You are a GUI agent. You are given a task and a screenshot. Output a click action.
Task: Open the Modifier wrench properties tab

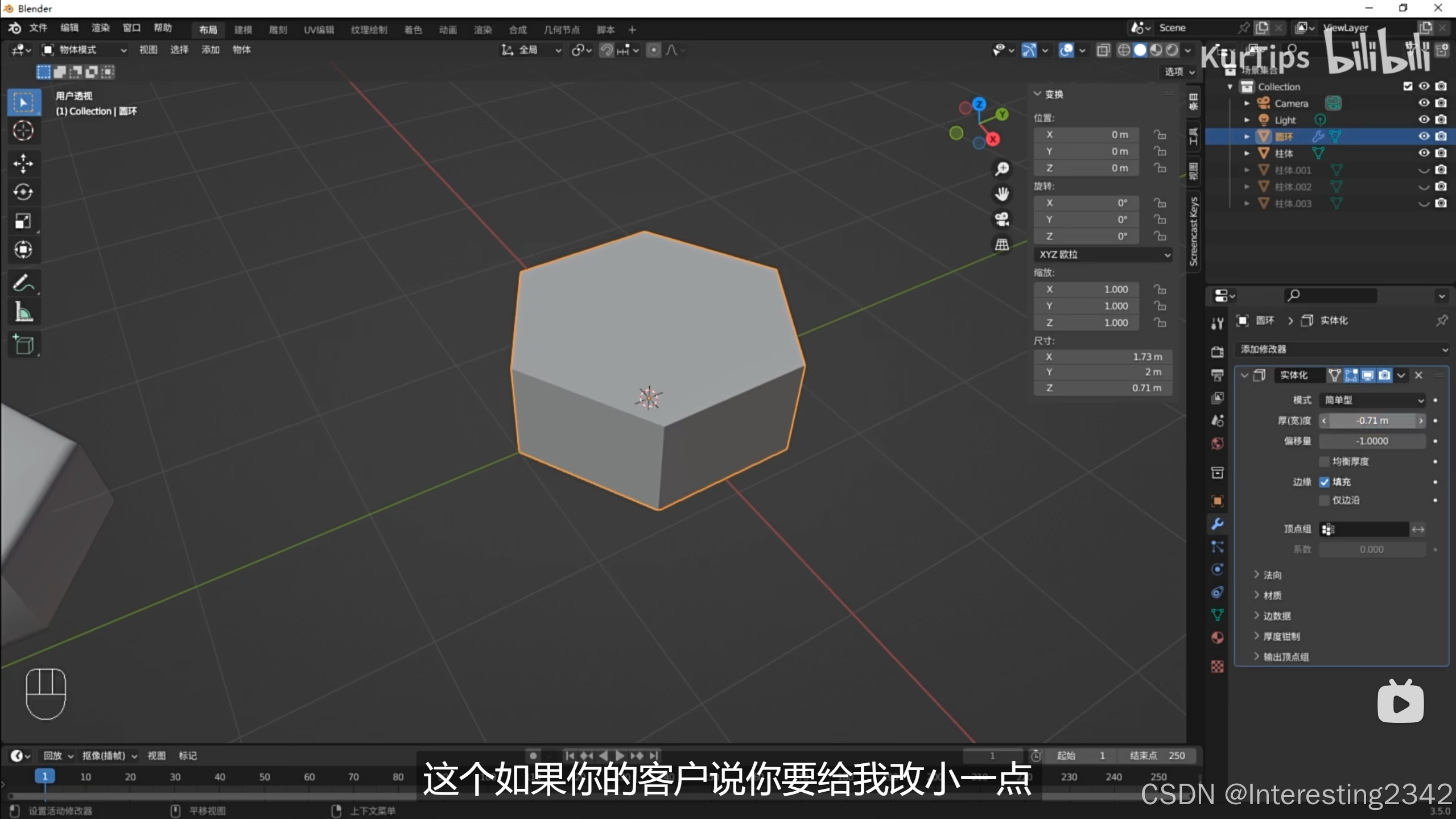[1217, 524]
